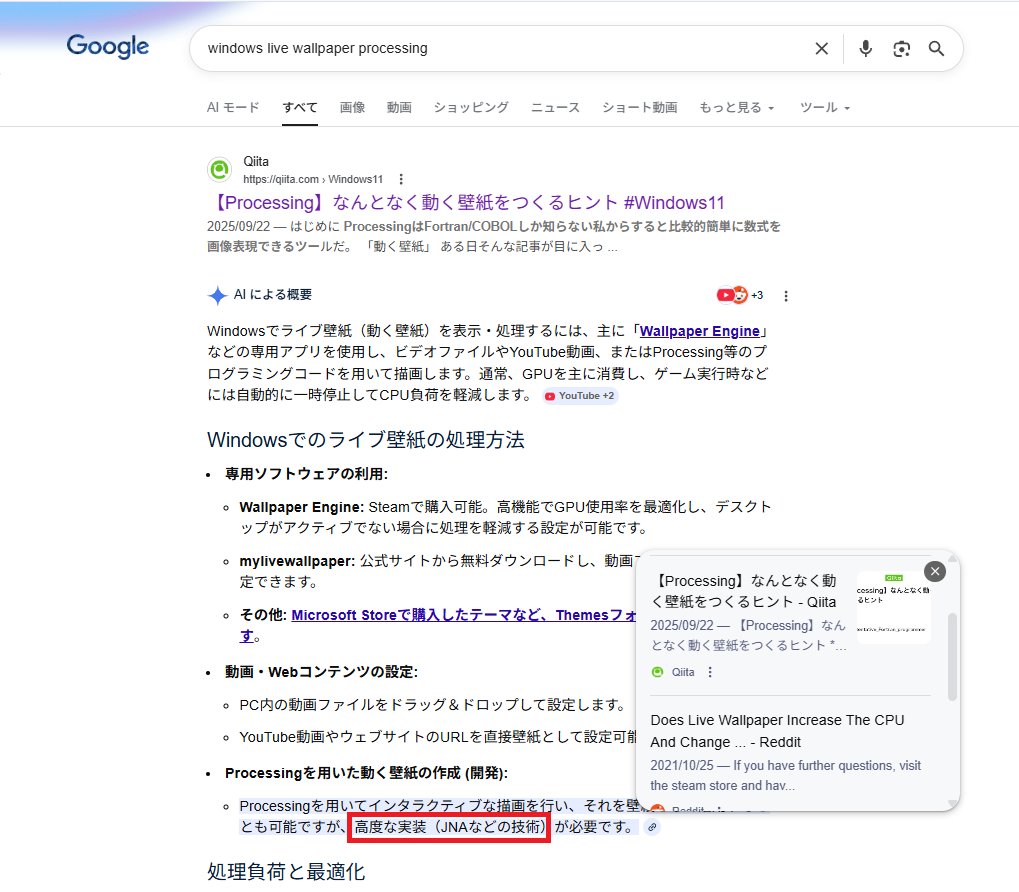This screenshot has height=892, width=1019.
Task: Close the sources popup card
Action: coord(935,572)
